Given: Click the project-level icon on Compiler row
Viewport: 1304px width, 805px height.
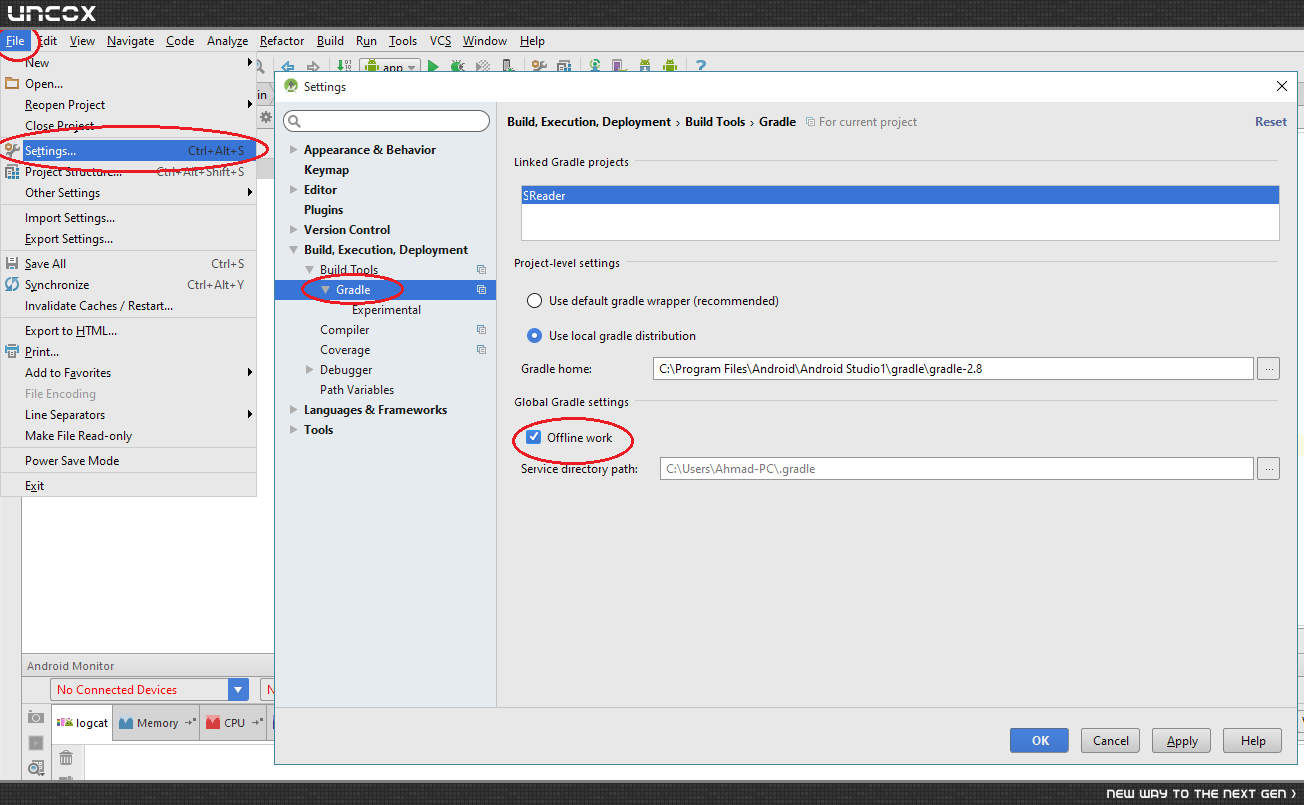Looking at the screenshot, I should click(x=481, y=330).
